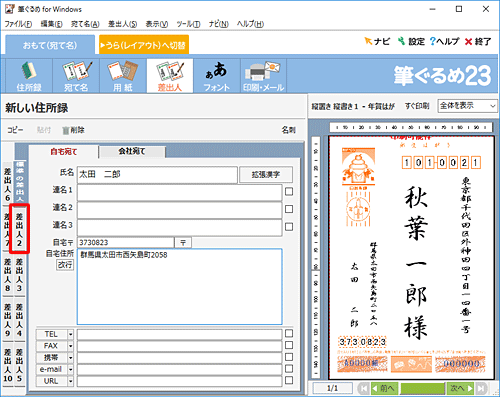The height and width of the screenshot is (397, 500).
Task: Open the 表示(V) menu
Action: [x=157, y=24]
